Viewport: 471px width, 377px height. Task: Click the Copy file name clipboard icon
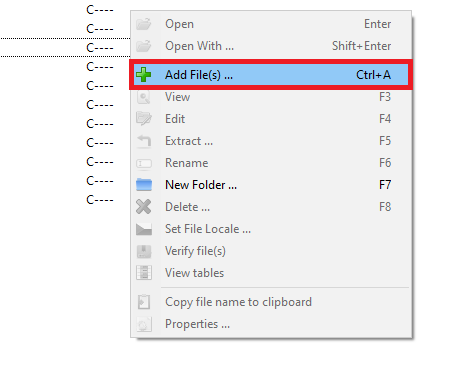(x=144, y=302)
